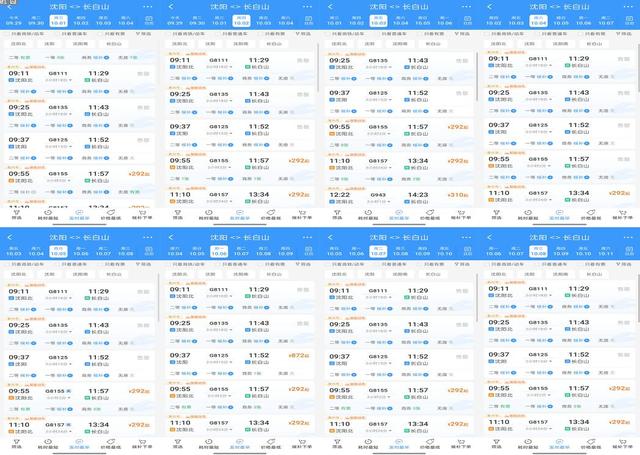The image size is (640, 455).
Task: Expand G8135 stop details on 10.01 screen
Action: click(x=58, y=114)
